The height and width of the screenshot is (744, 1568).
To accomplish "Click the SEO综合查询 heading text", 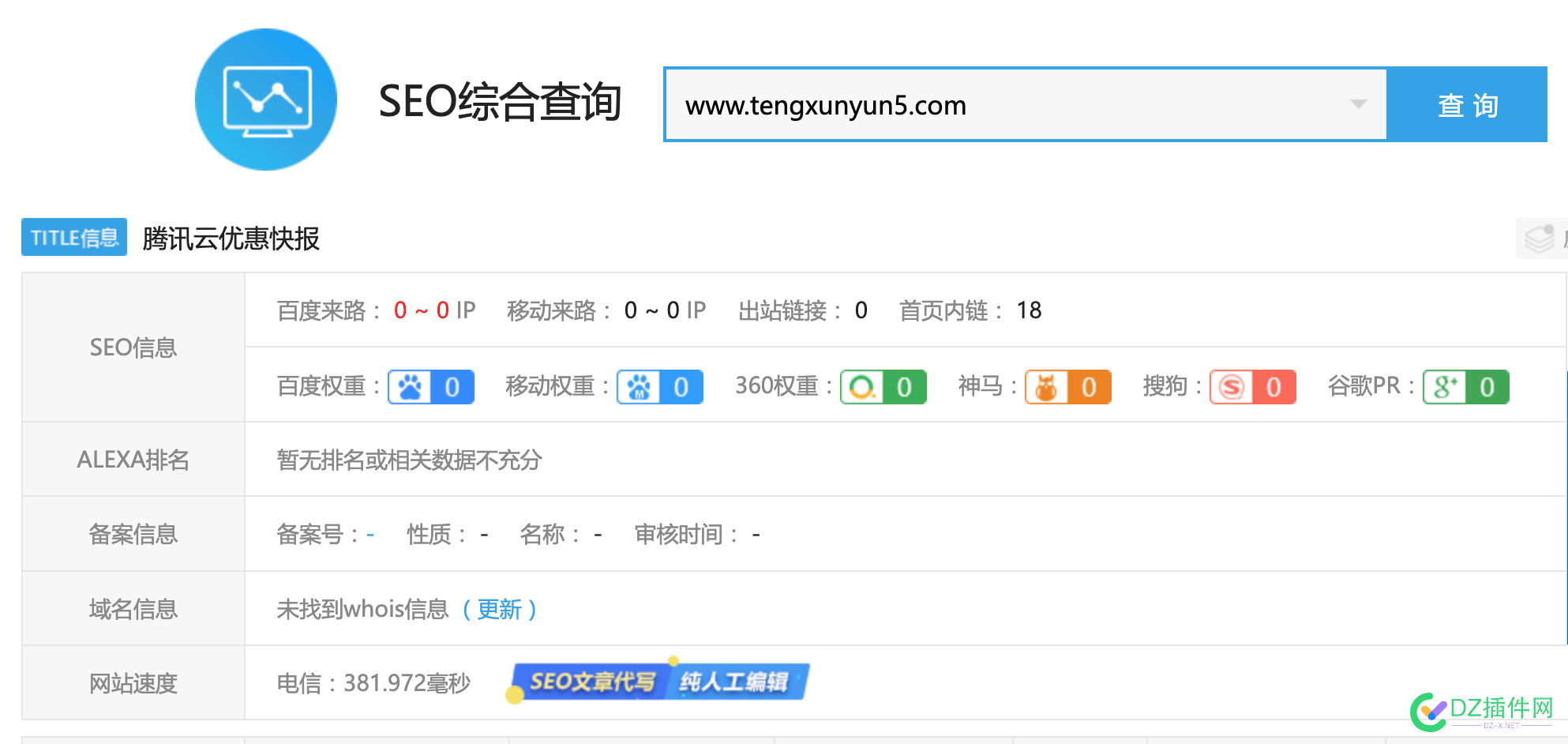I will [x=500, y=101].
